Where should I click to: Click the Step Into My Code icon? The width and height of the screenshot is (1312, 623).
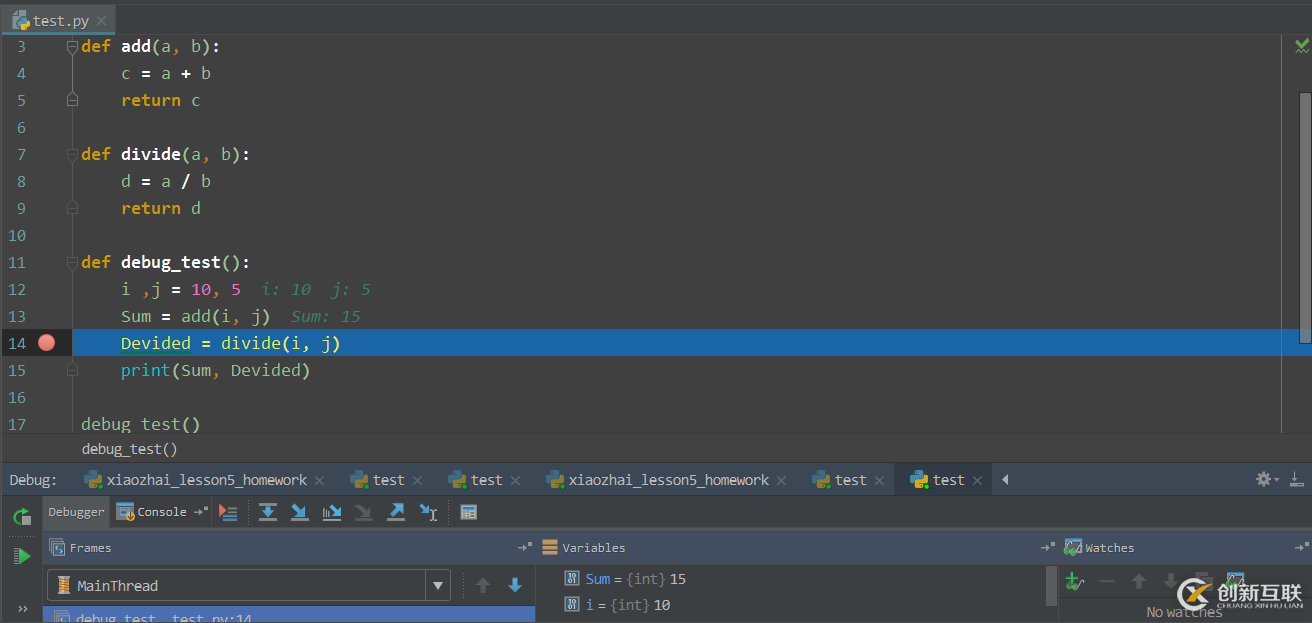point(332,512)
